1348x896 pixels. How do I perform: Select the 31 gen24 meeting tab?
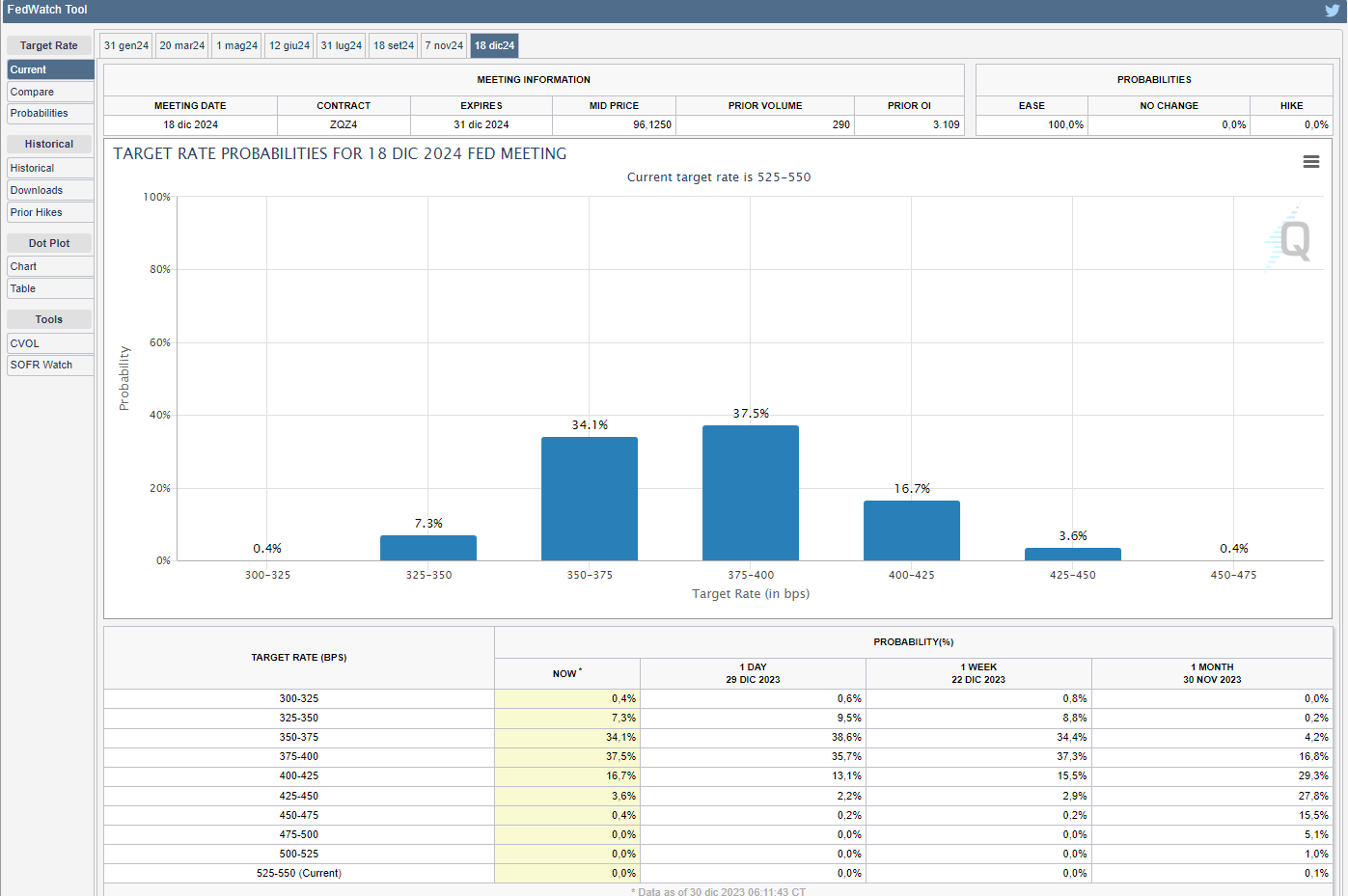126,45
